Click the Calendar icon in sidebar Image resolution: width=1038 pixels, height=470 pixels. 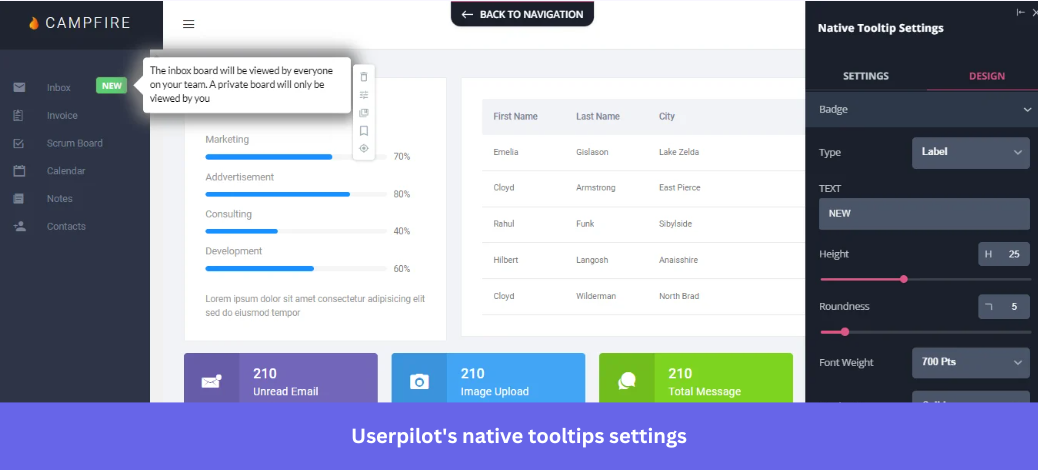coord(19,171)
